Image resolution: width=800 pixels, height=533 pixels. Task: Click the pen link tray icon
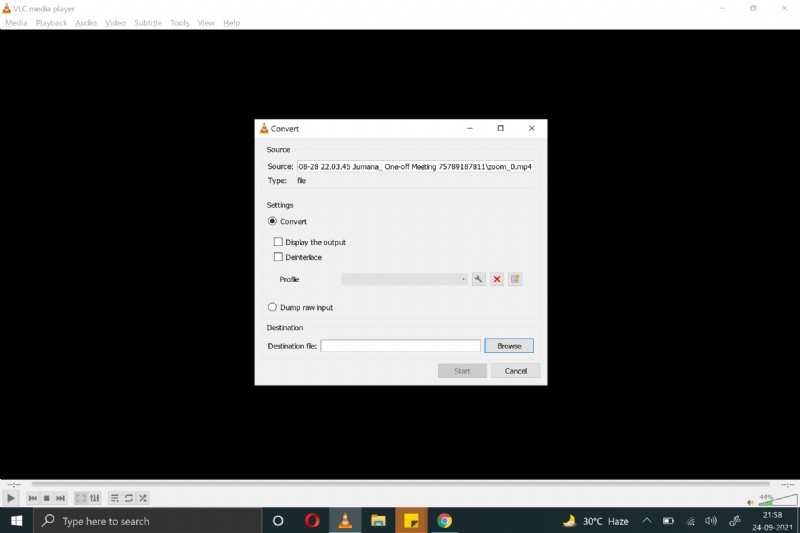(735, 521)
